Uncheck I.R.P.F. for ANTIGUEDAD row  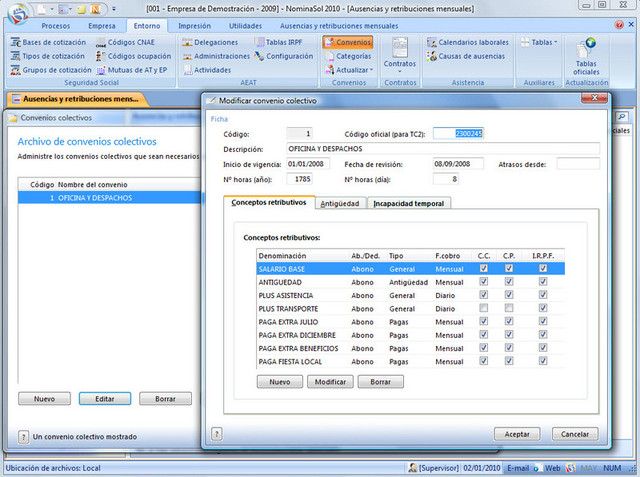coord(543,283)
